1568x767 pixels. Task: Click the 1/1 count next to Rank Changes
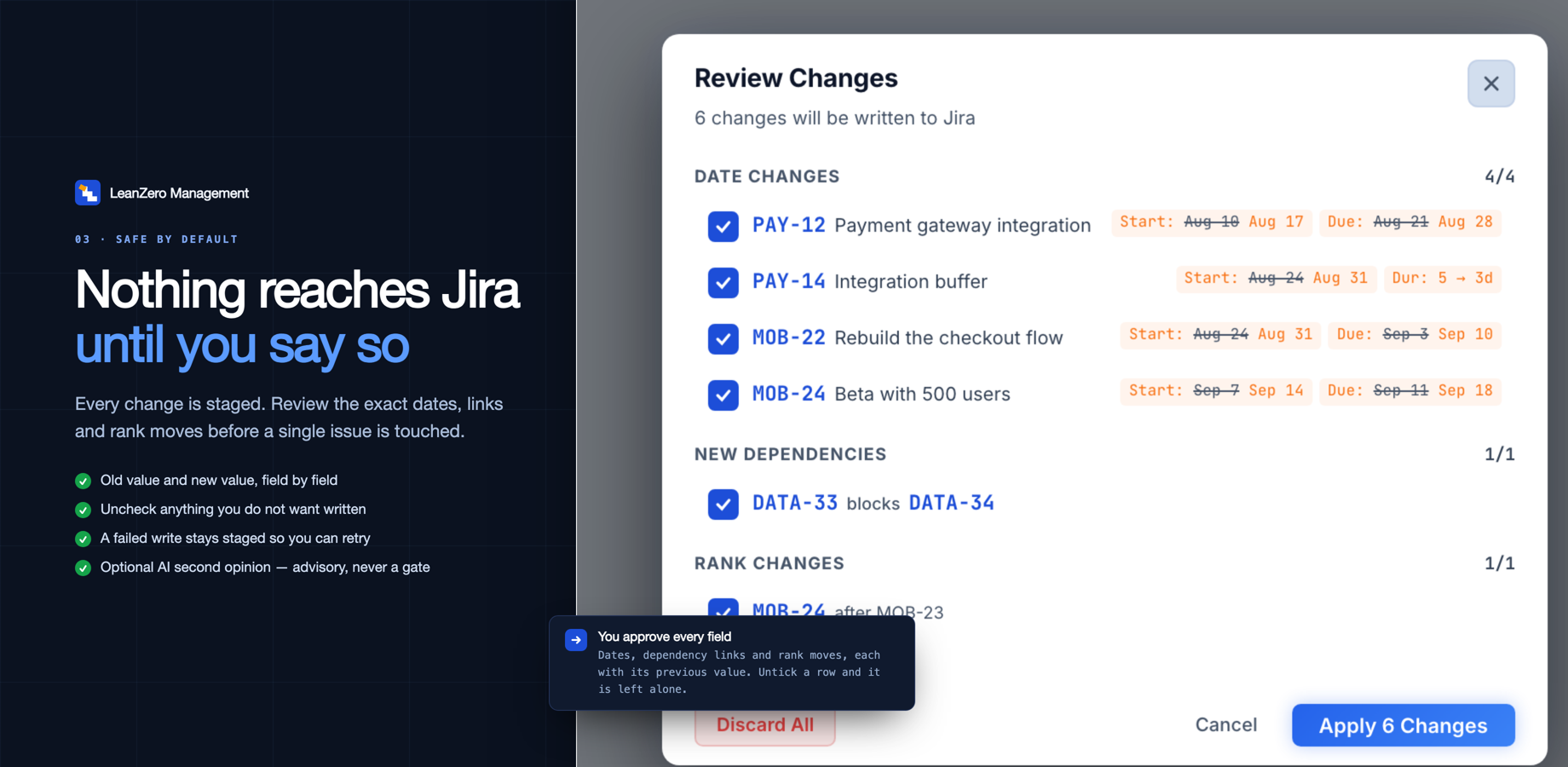(x=1499, y=563)
